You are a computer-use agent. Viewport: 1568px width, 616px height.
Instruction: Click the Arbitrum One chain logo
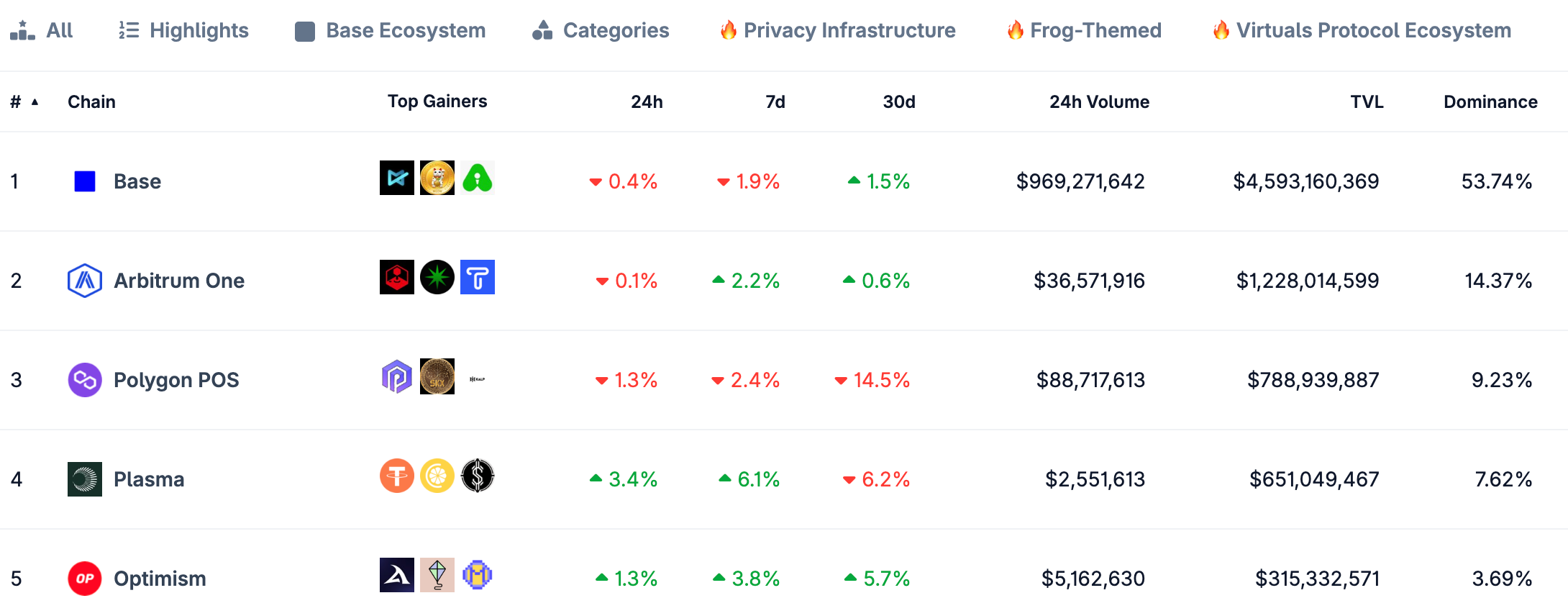pyautogui.click(x=85, y=281)
